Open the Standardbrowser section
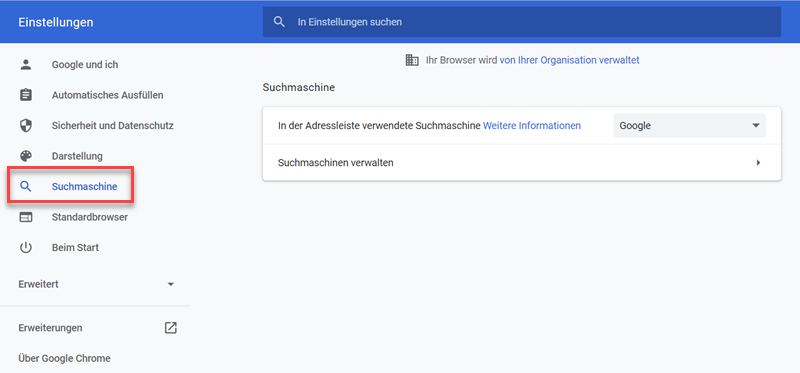Screen dimensions: 800x373 click(x=90, y=217)
